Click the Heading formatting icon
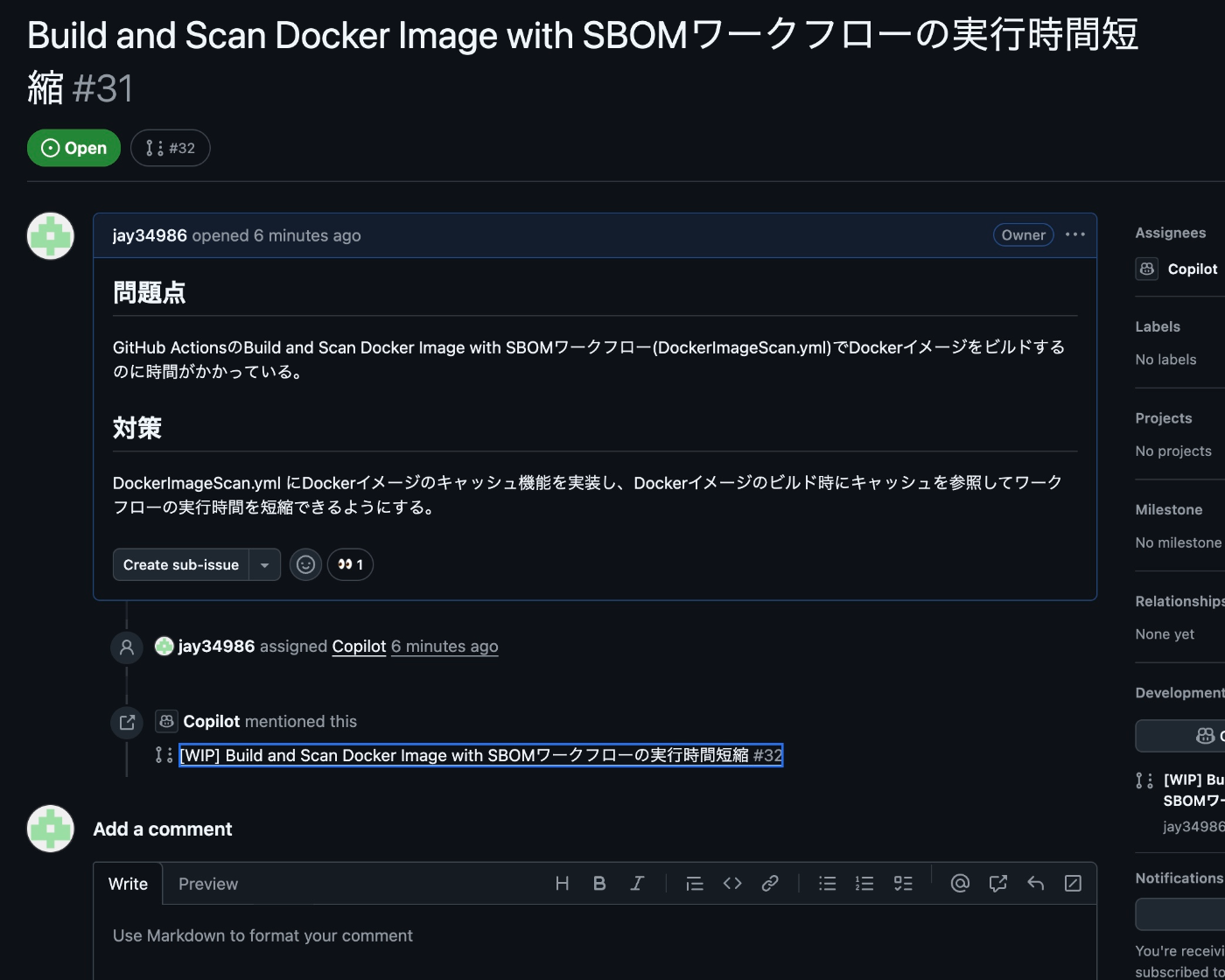1225x980 pixels. pyautogui.click(x=563, y=884)
